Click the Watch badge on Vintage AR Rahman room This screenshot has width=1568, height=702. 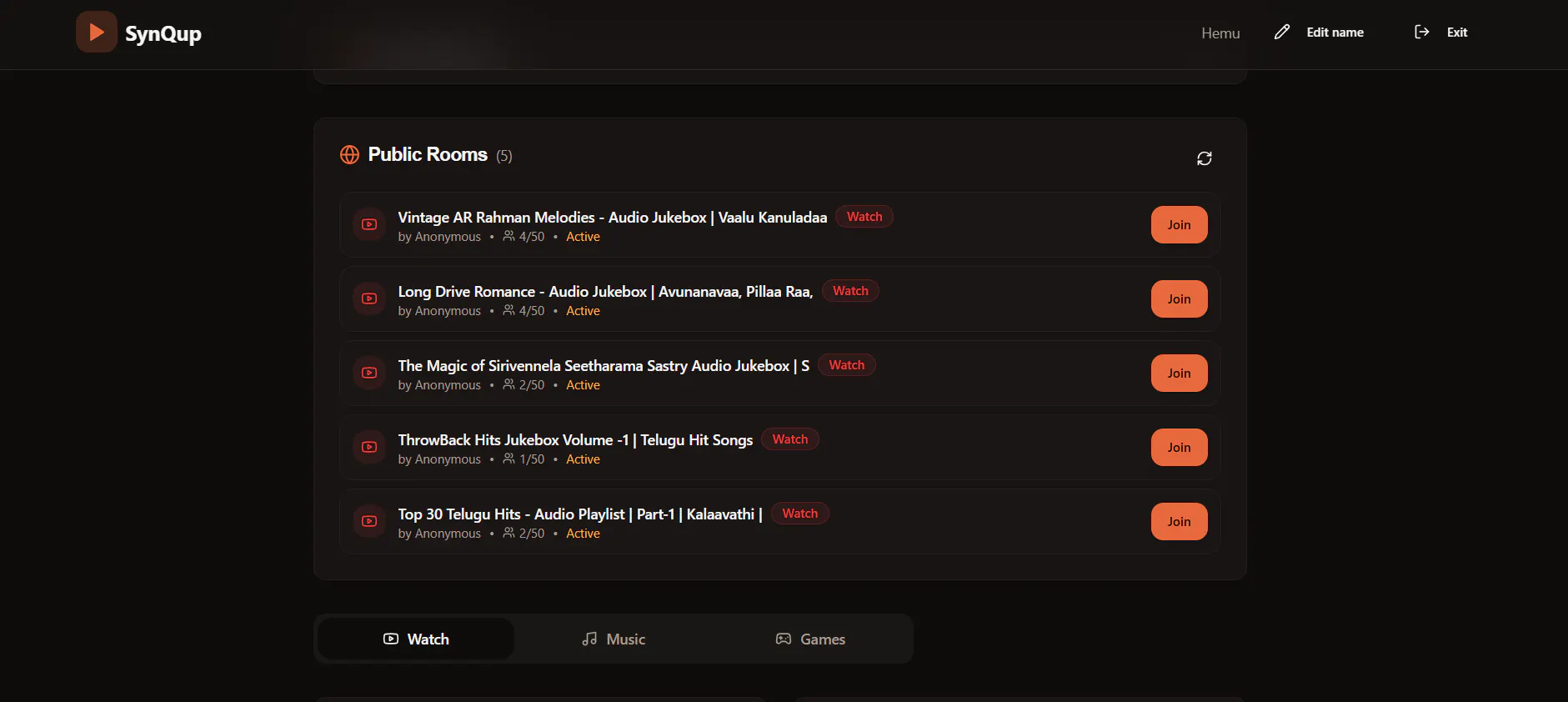click(864, 217)
